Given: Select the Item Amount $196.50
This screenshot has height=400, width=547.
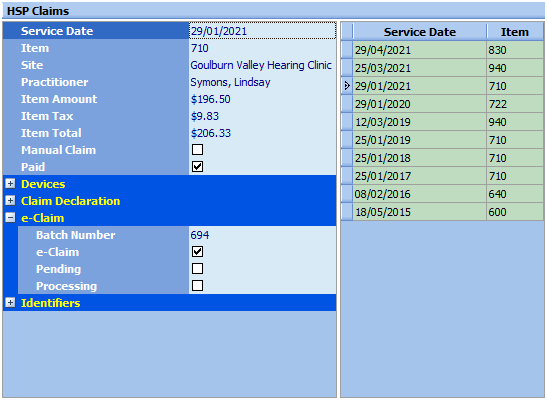Looking at the screenshot, I should coord(262,99).
